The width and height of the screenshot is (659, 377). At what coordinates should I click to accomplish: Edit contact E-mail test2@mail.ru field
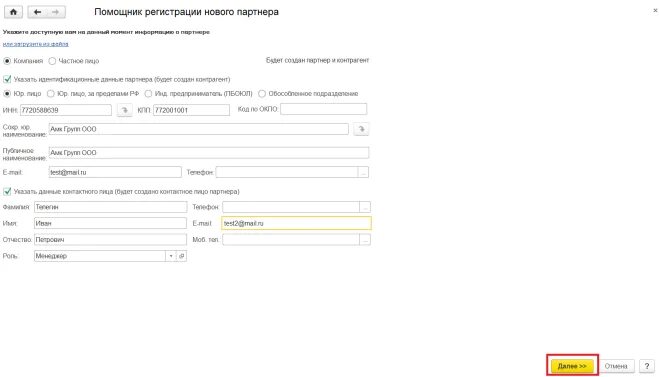[x=296, y=223]
